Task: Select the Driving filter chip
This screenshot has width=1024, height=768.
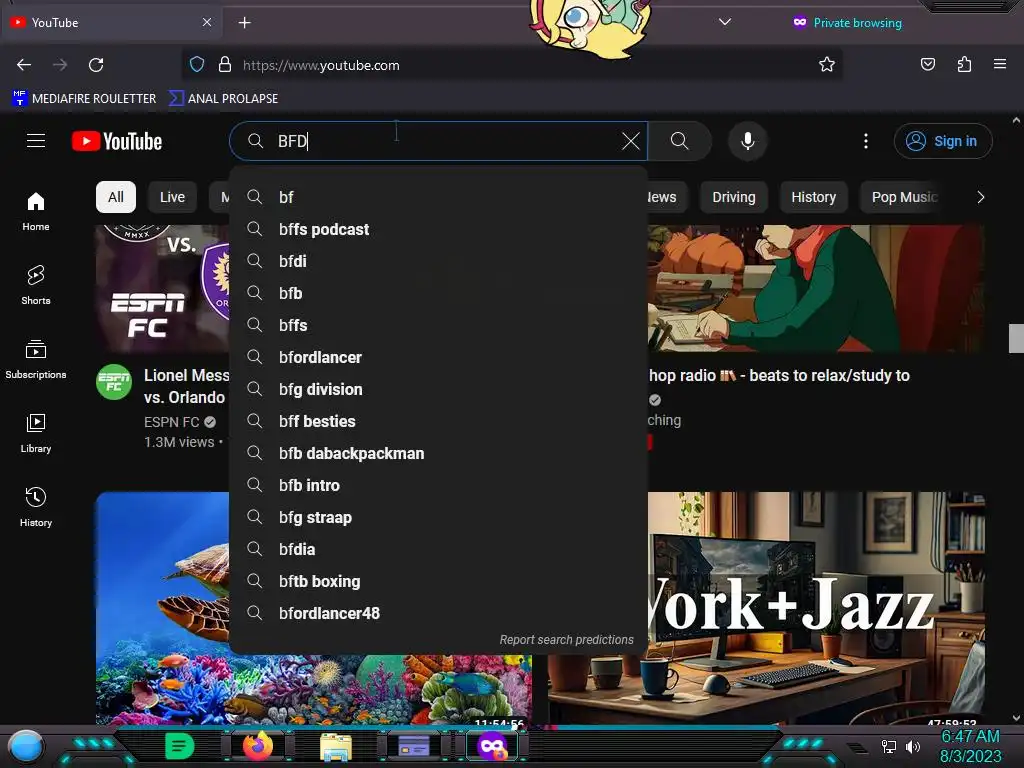Action: [733, 197]
